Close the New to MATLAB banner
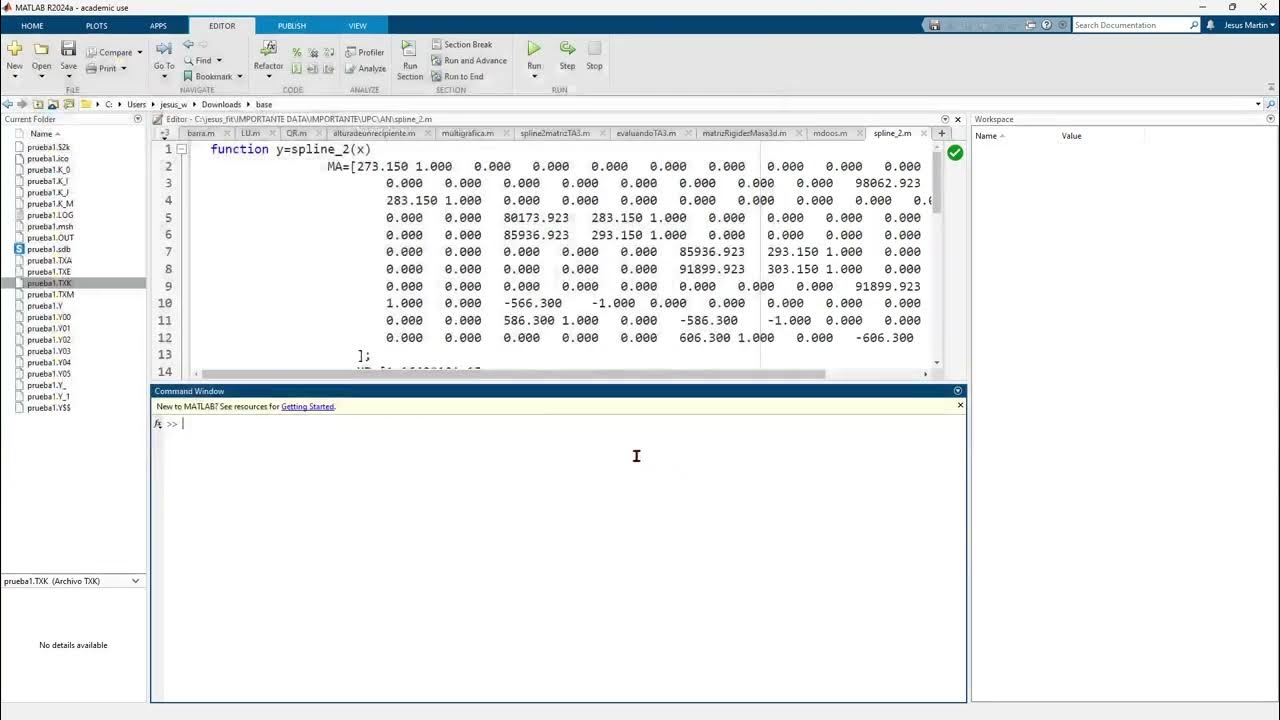The image size is (1280, 720). (x=960, y=405)
